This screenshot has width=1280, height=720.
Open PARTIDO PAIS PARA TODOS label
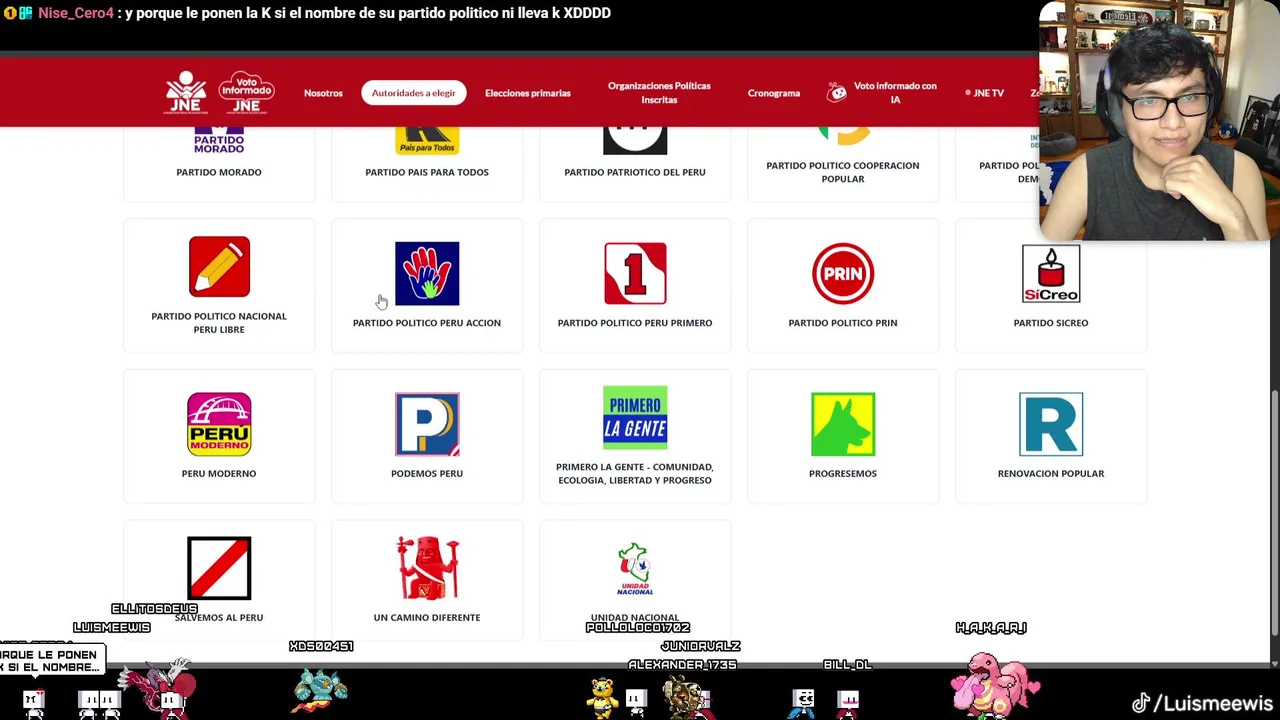[427, 172]
